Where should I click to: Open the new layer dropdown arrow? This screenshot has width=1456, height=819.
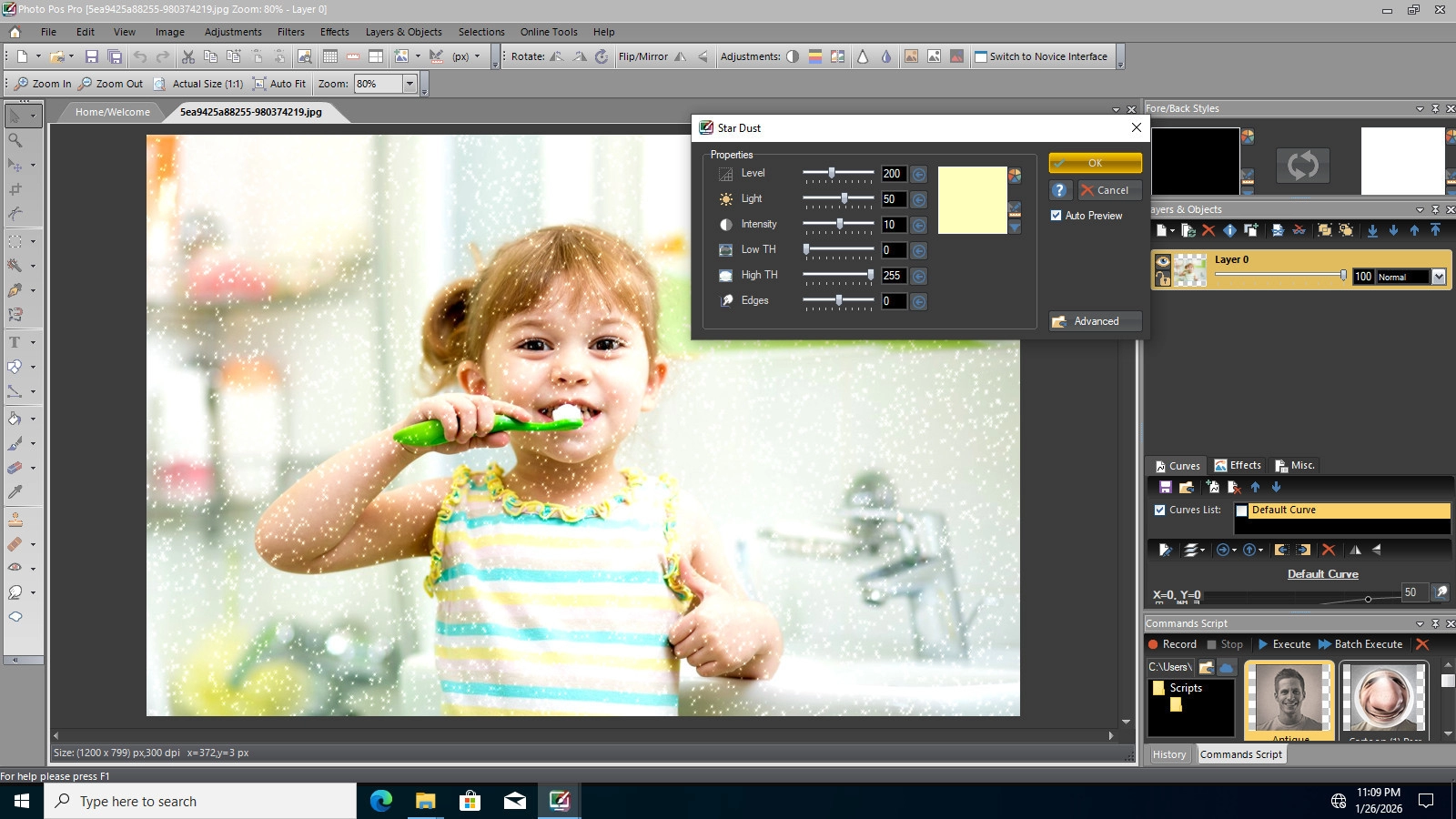tap(1172, 230)
